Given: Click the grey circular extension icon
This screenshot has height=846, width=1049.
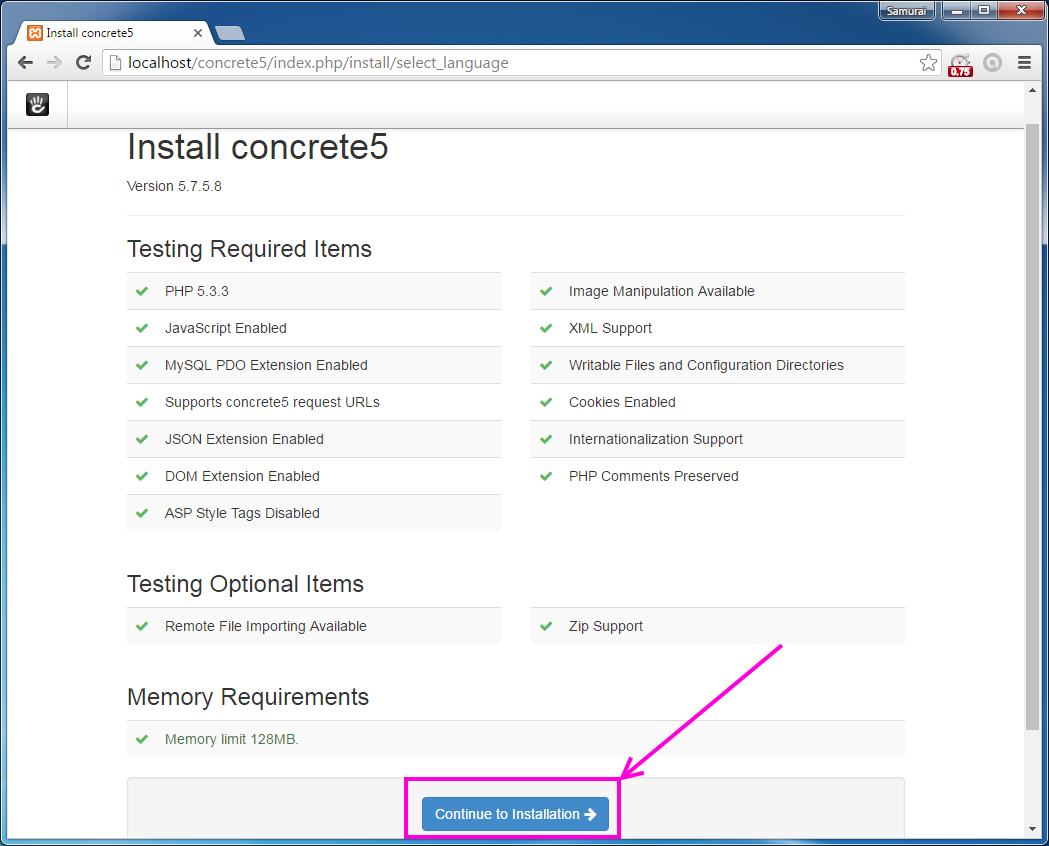Looking at the screenshot, I should tap(993, 63).
